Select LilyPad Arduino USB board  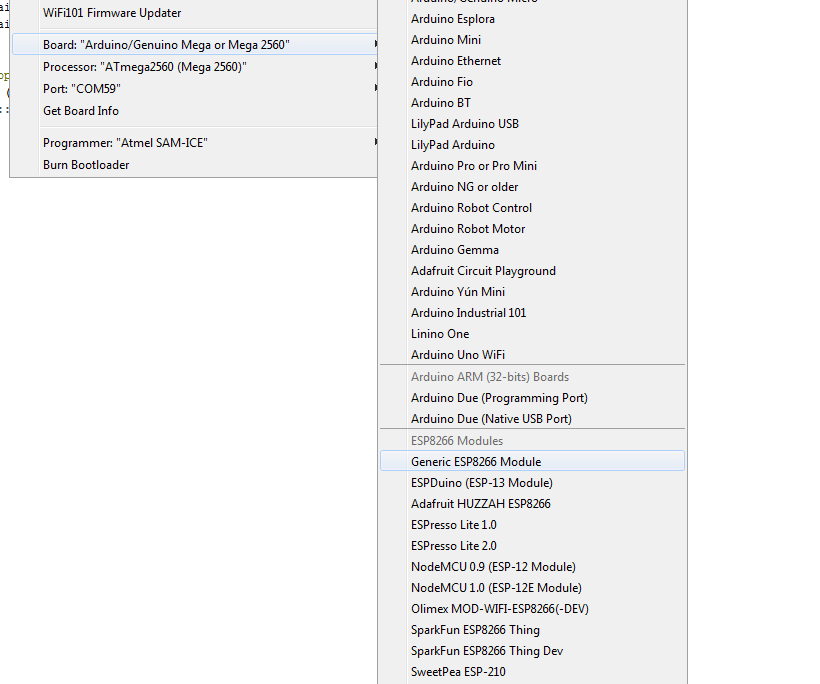(532, 124)
